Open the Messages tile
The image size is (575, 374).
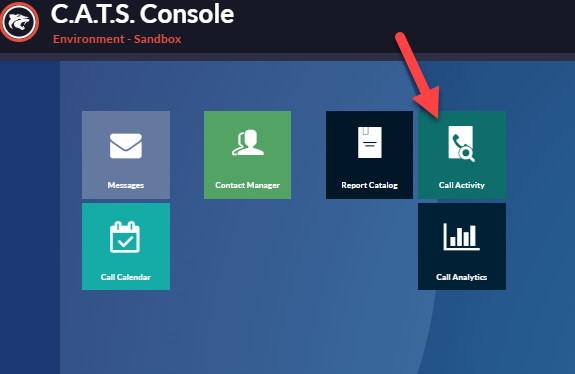126,155
